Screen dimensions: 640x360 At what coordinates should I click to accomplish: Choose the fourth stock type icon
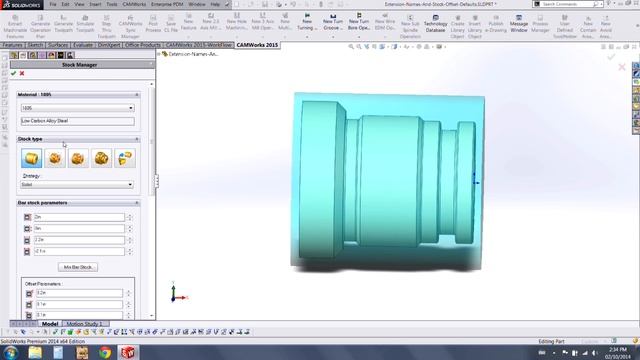tap(101, 158)
